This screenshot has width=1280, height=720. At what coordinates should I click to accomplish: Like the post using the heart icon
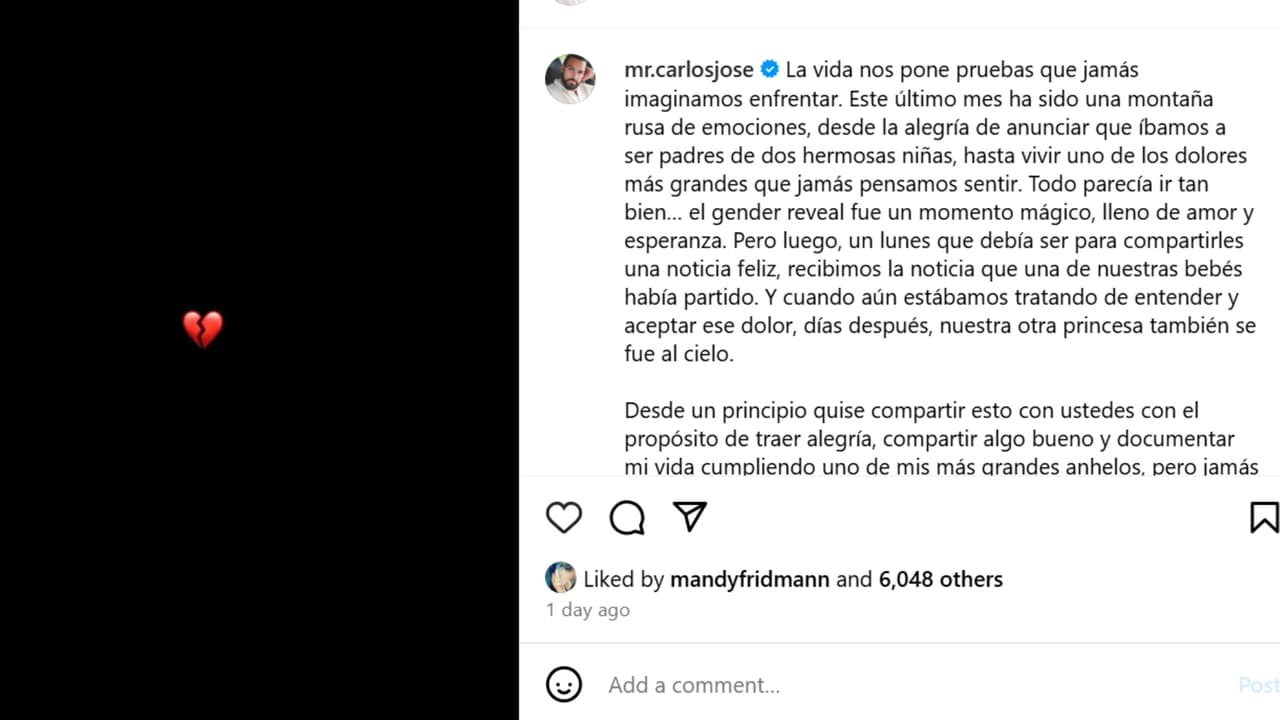click(x=563, y=517)
